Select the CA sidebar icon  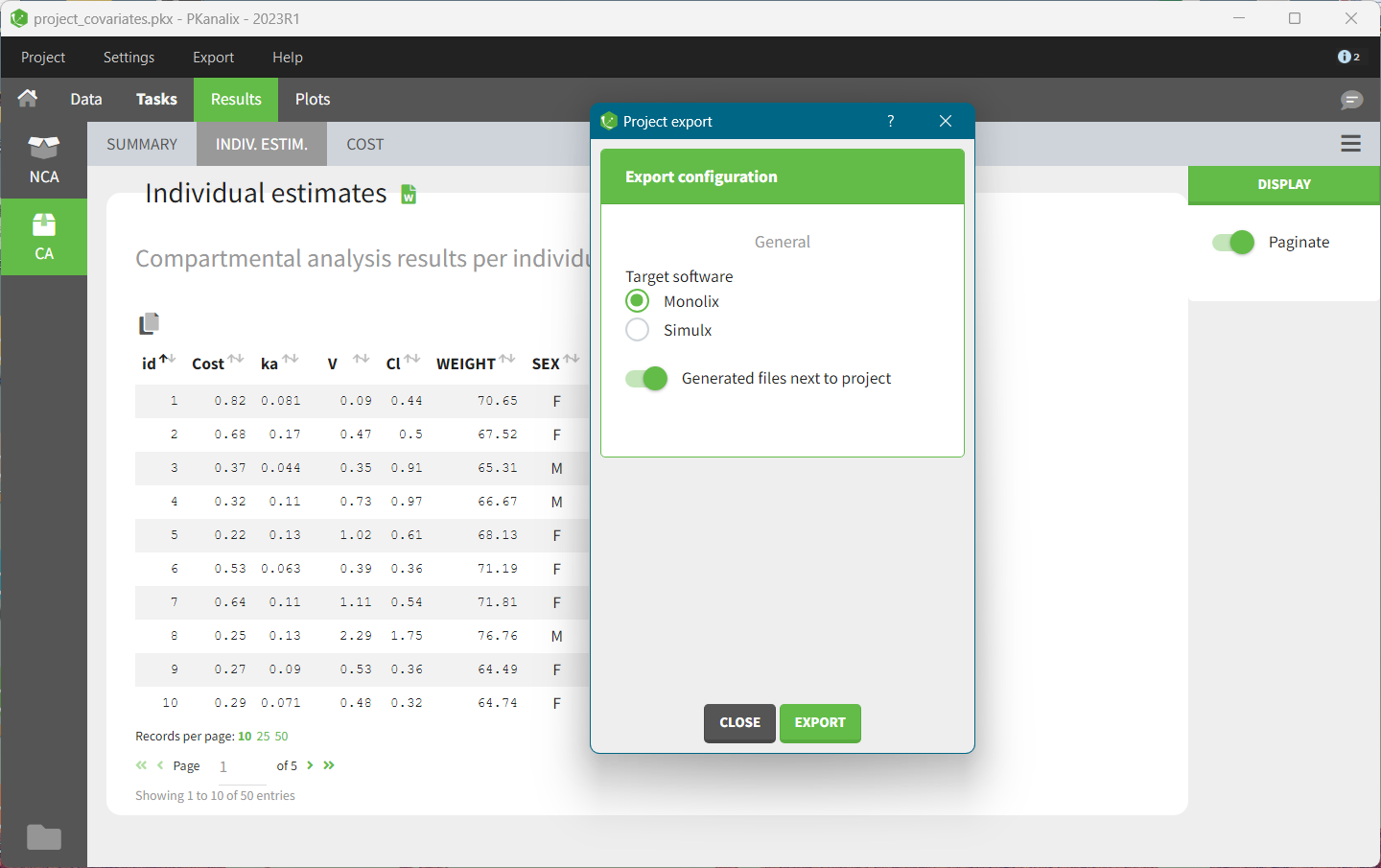coord(44,237)
